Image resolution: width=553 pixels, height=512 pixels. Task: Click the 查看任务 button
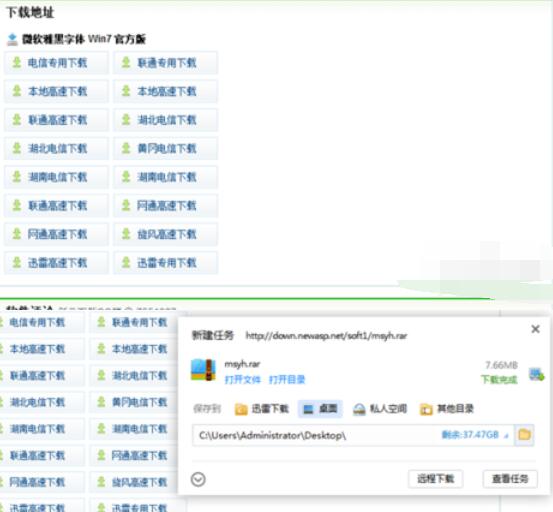pos(510,479)
